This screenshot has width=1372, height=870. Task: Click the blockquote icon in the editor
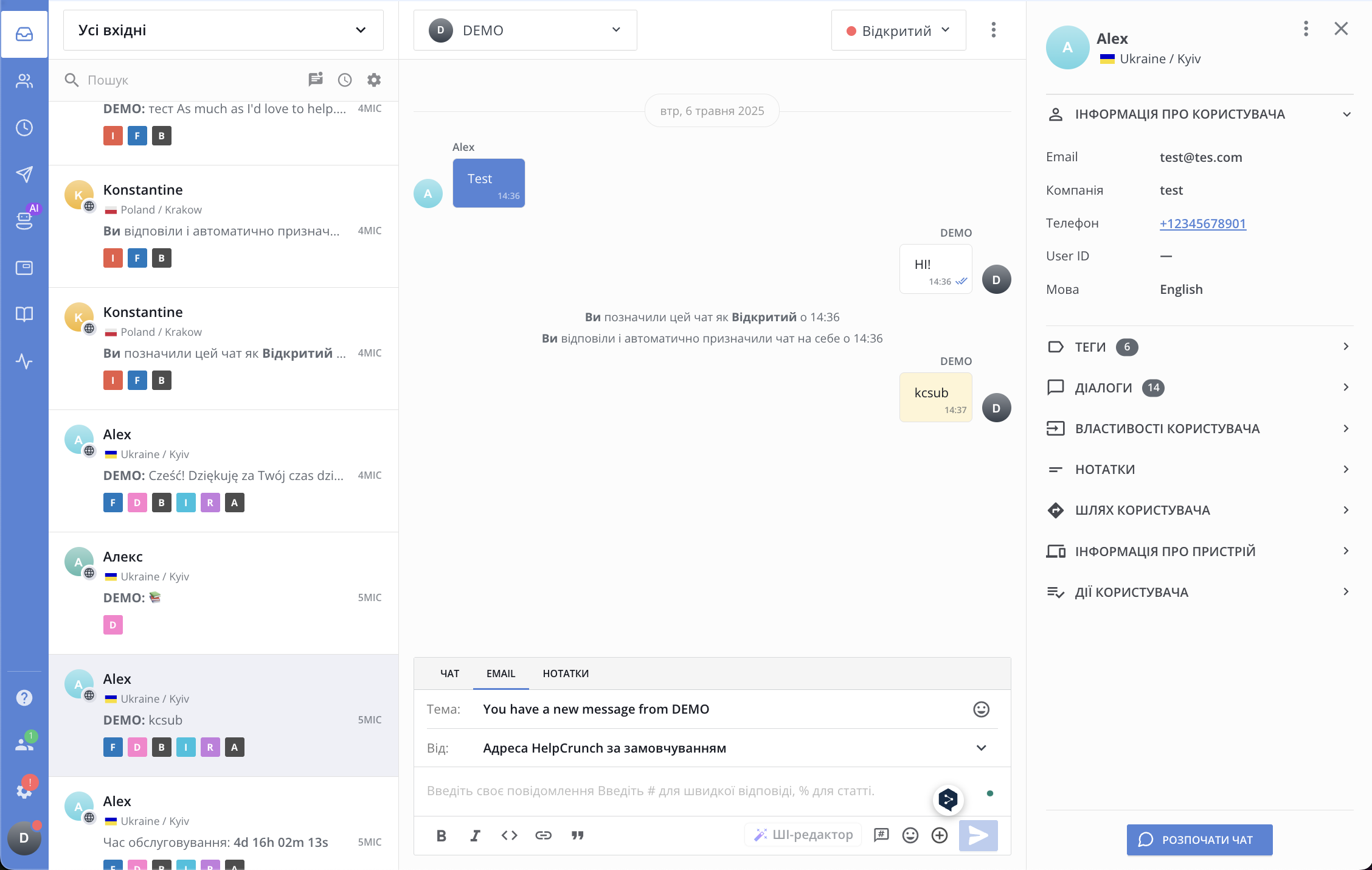pyautogui.click(x=577, y=835)
